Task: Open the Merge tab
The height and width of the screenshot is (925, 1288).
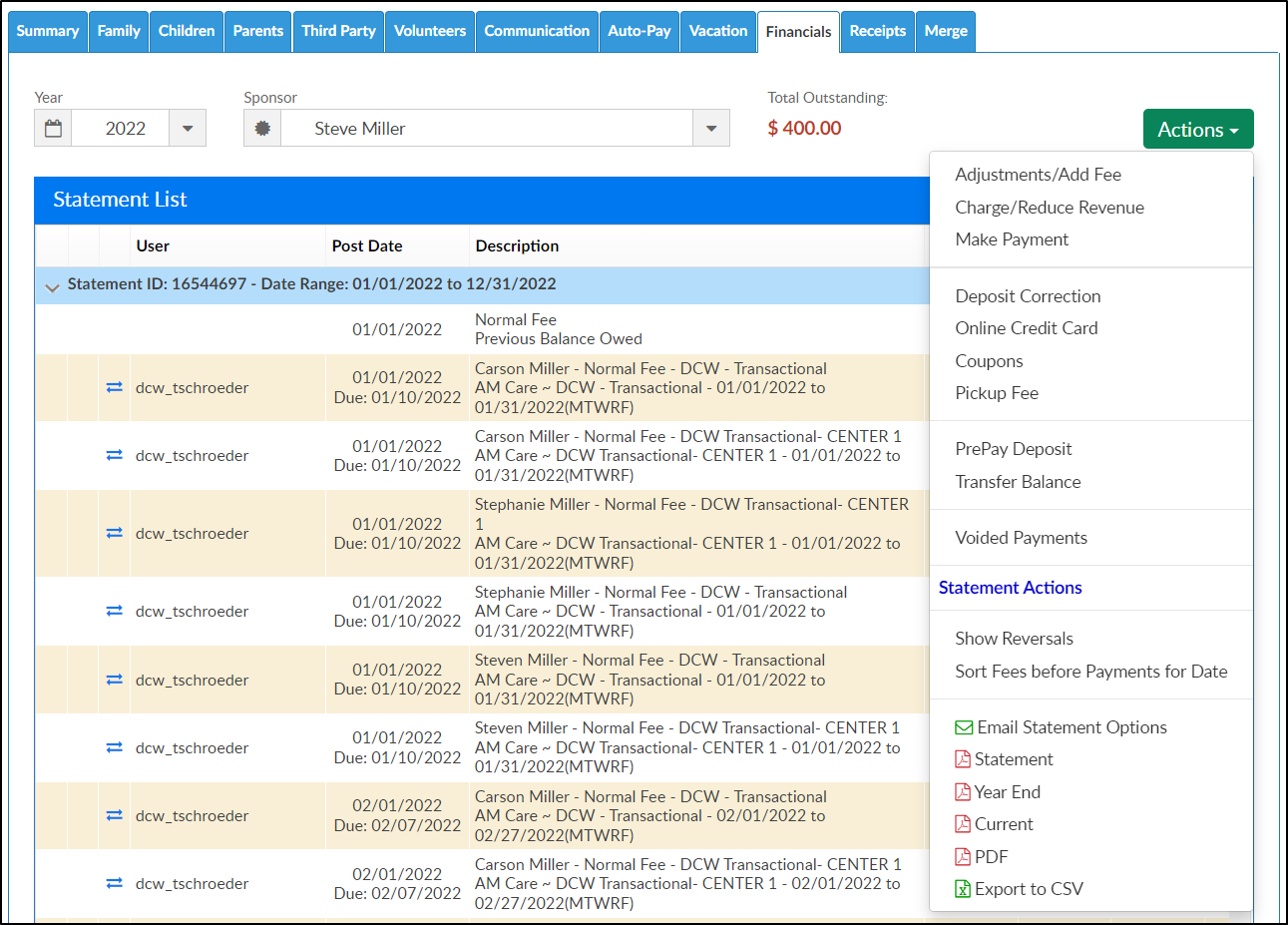Action: pyautogui.click(x=946, y=31)
